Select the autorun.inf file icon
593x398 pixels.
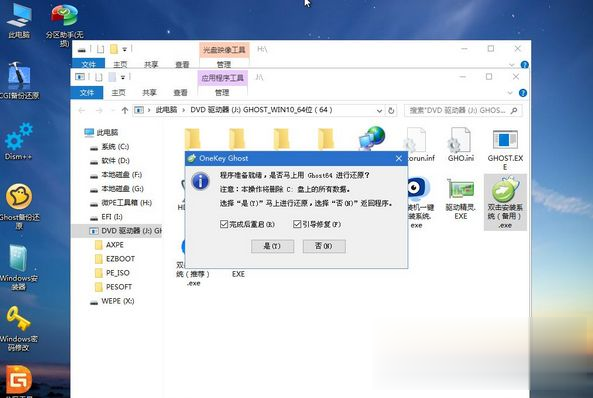417,145
